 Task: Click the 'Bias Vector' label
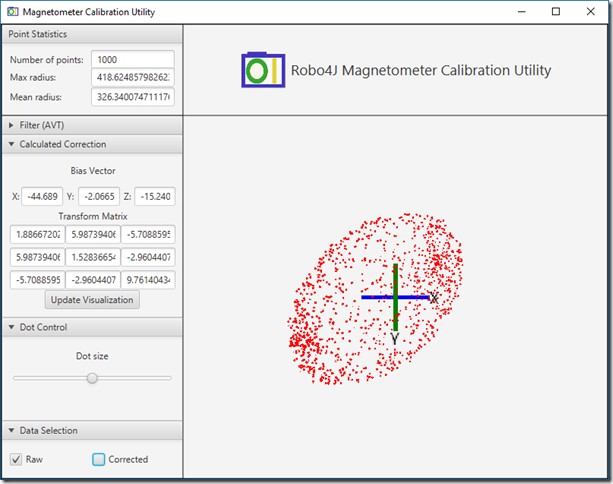(93, 171)
